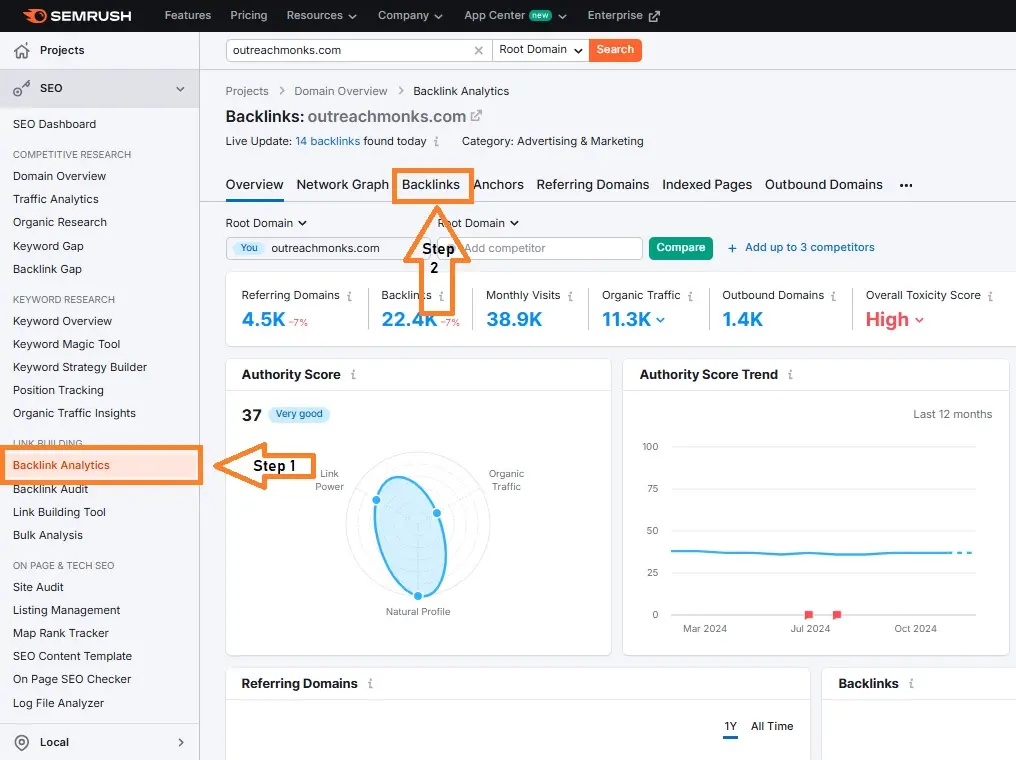Image resolution: width=1016 pixels, height=760 pixels.
Task: Click Add up to 3 competitors link
Action: [809, 248]
